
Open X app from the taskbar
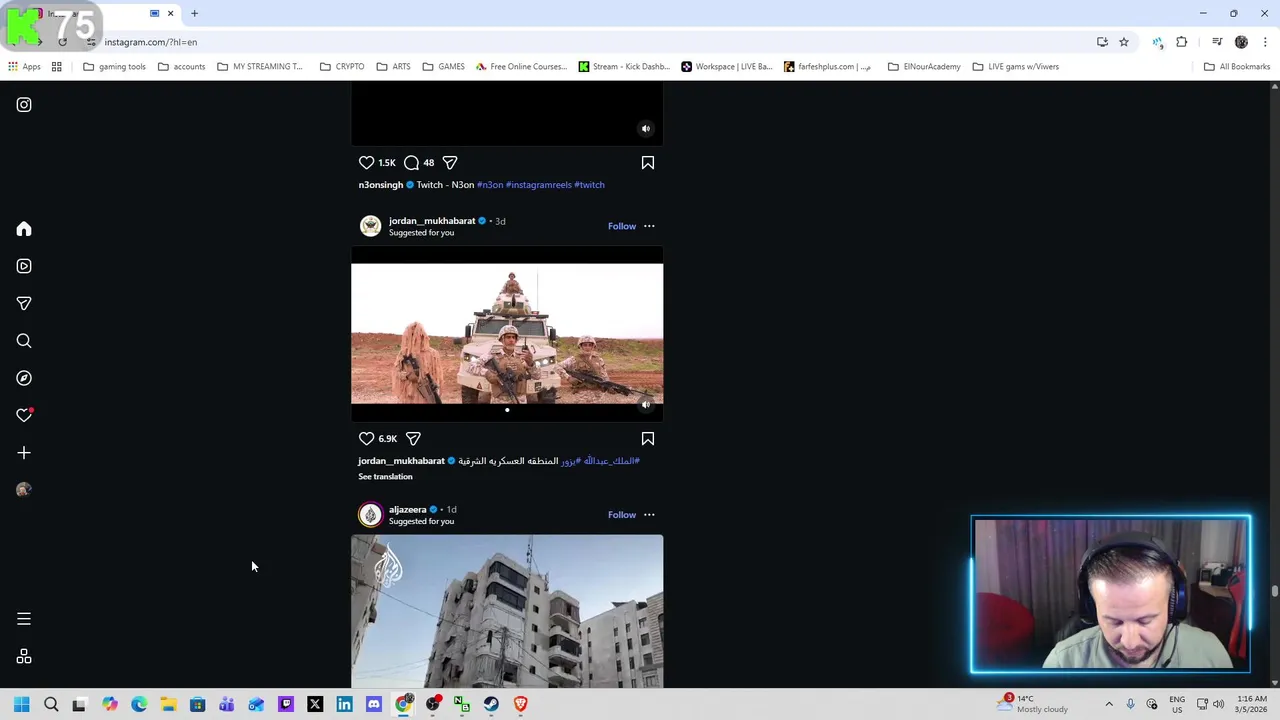[x=315, y=704]
